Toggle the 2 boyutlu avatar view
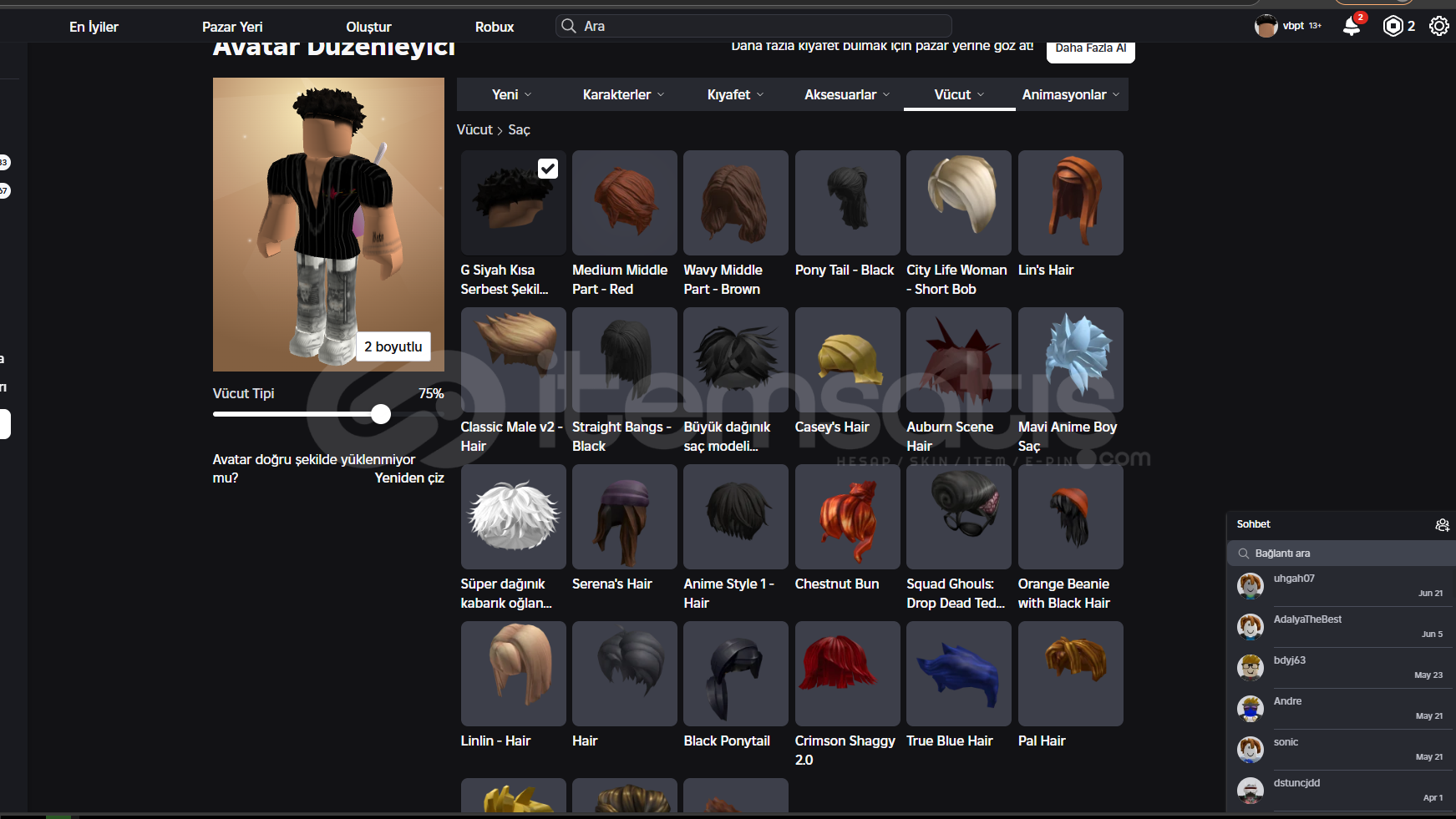 tap(393, 346)
